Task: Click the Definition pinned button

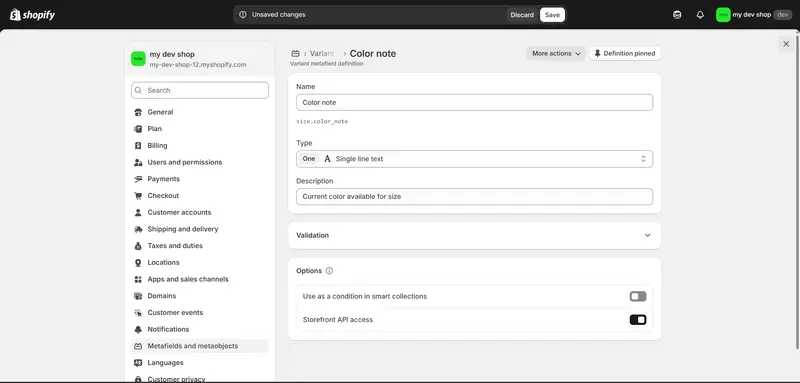Action: [x=625, y=54]
